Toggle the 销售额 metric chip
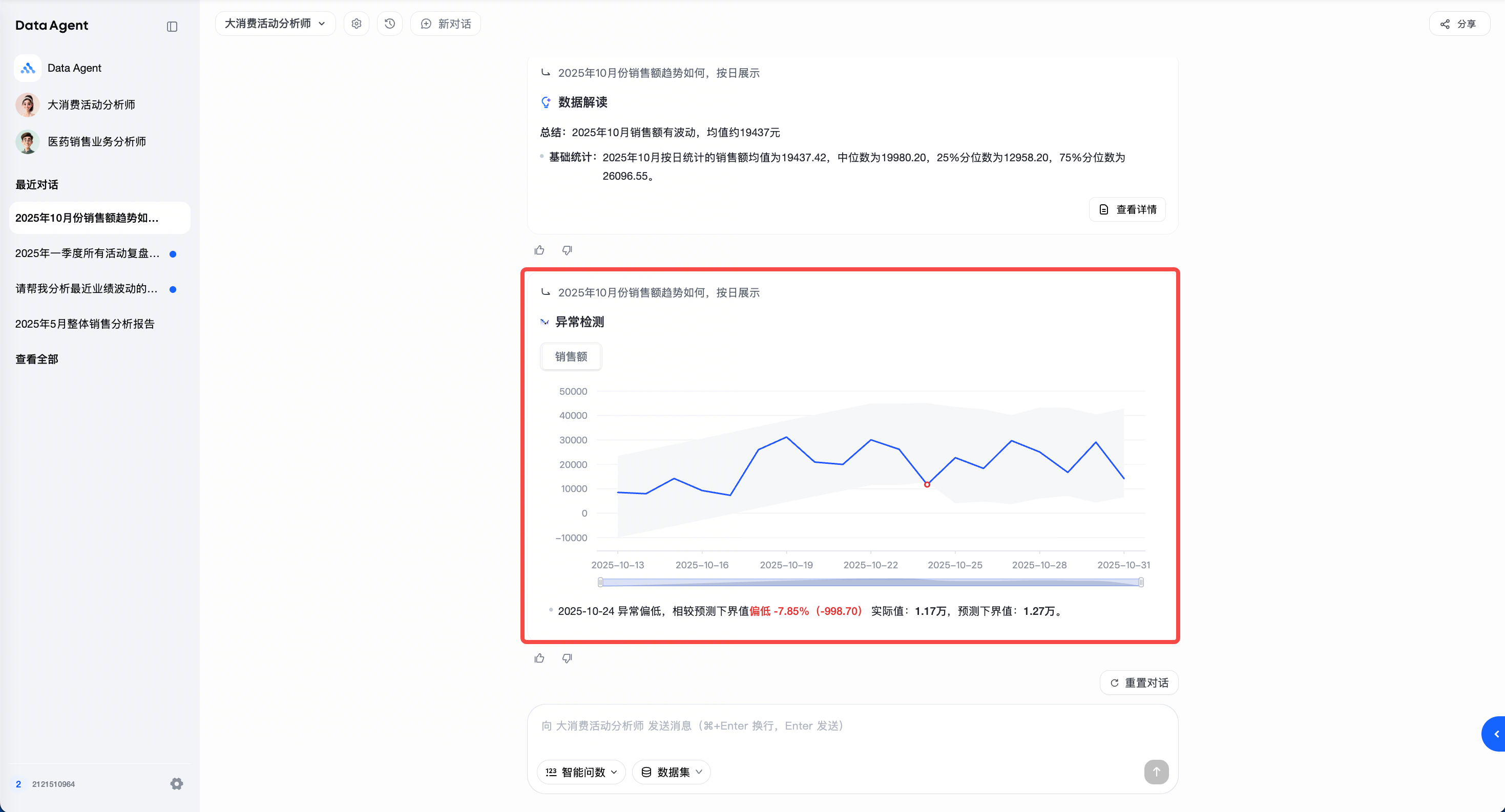The height and width of the screenshot is (812, 1505). tap(571, 356)
